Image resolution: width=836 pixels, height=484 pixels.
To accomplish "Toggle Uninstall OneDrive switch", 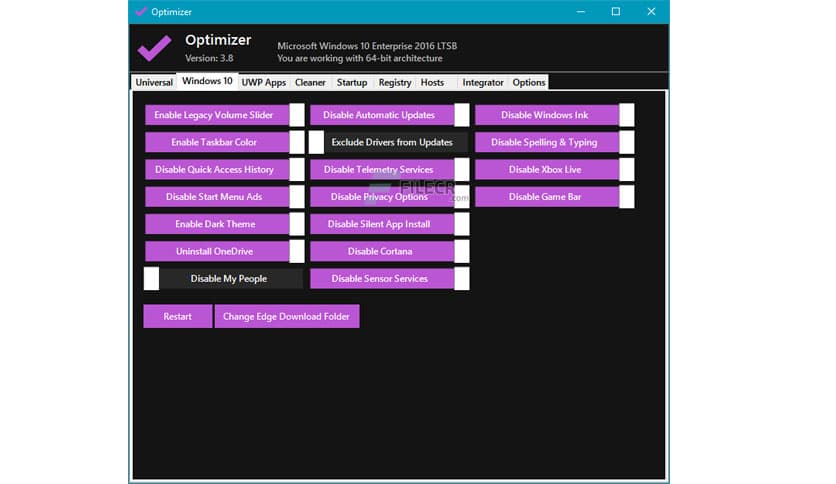I will [224, 251].
